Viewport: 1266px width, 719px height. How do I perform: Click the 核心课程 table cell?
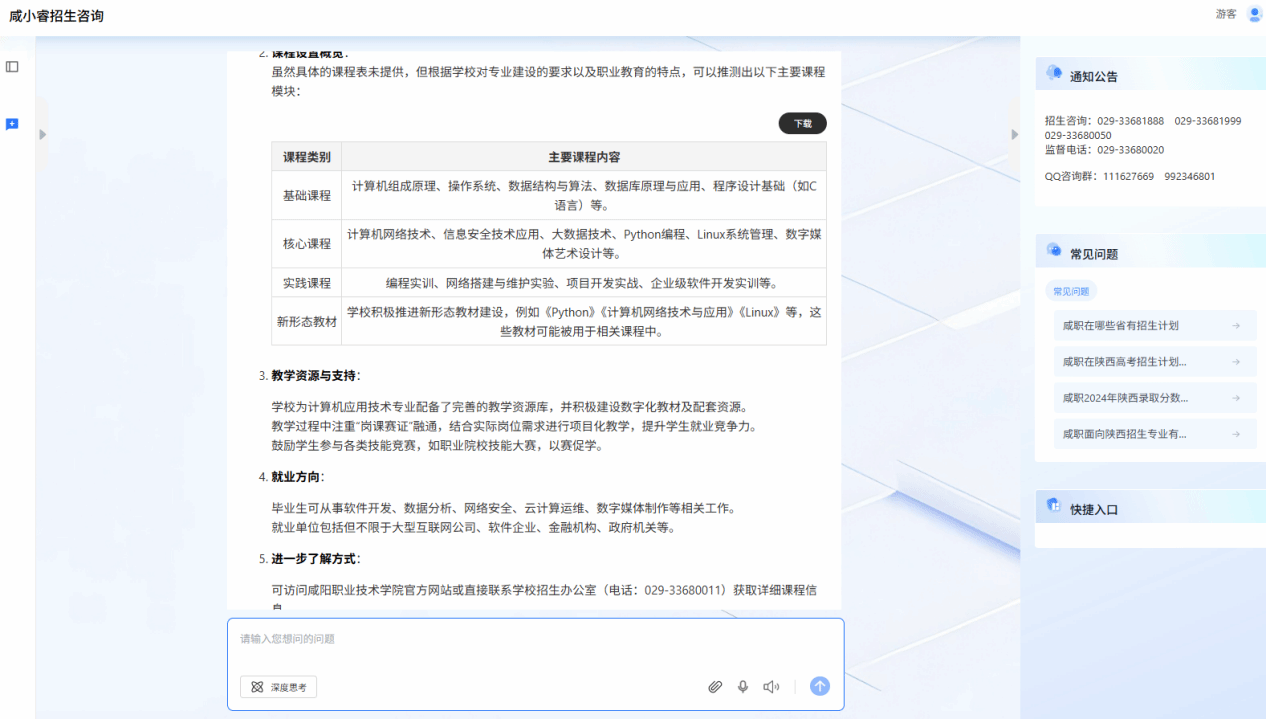pos(306,244)
